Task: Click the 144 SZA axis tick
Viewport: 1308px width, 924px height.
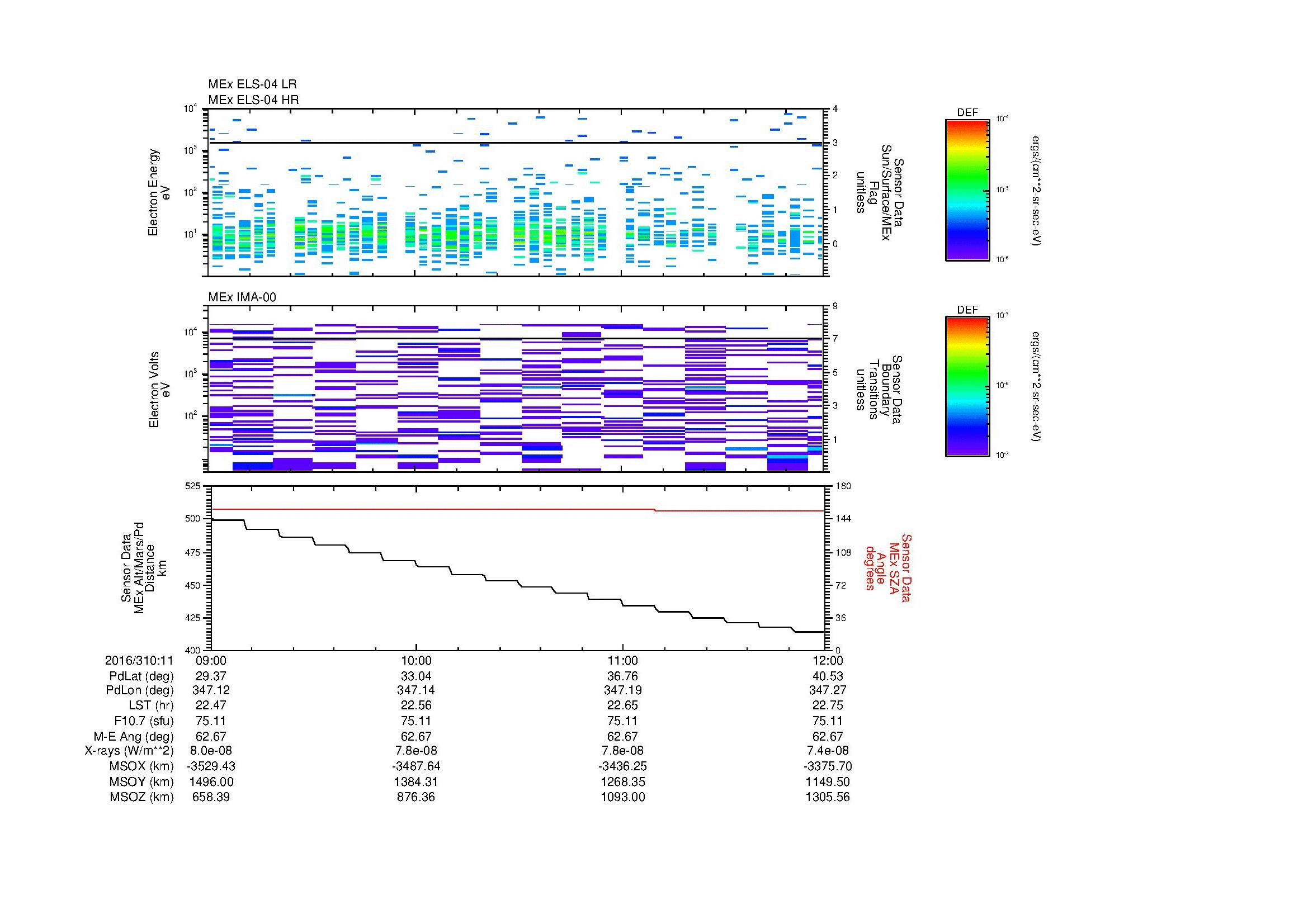Action: point(843,519)
